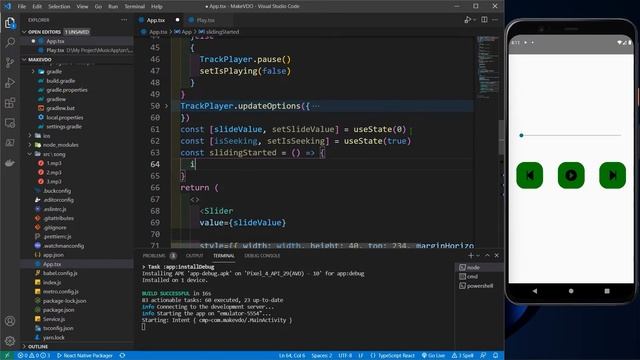Viewport: 640px width, 360px height.
Task: Tap the Android home navigation button
Action: pyautogui.click(x=571, y=291)
